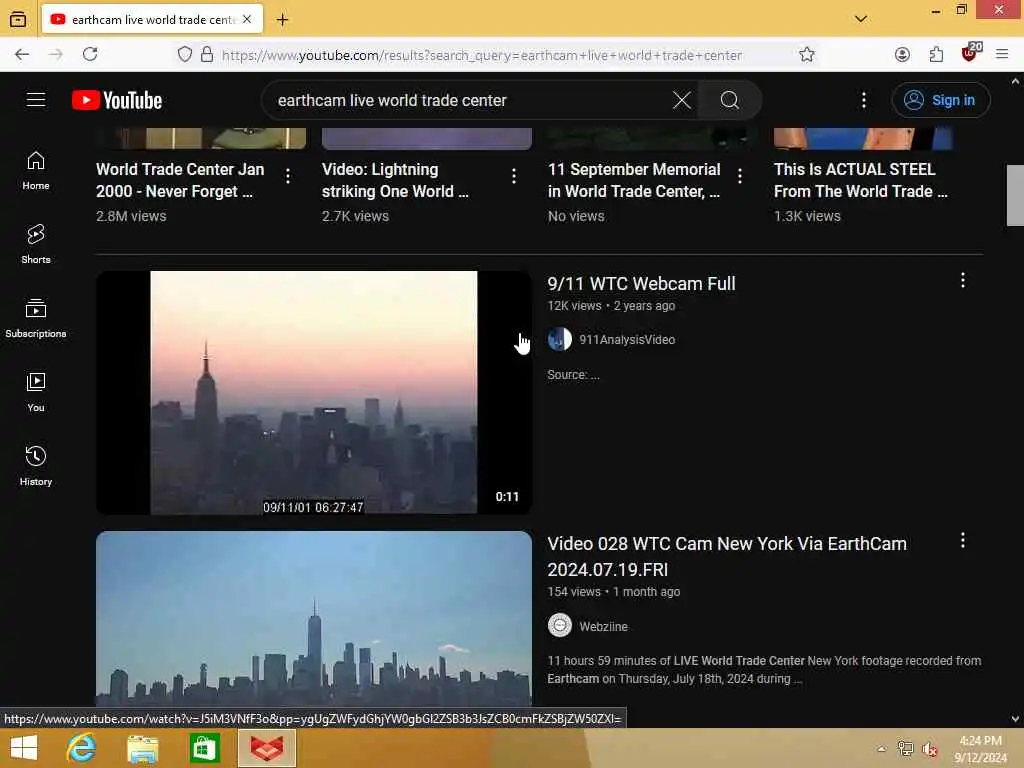Open a new tab with the plus button
The image size is (1024, 768).
pyautogui.click(x=282, y=20)
